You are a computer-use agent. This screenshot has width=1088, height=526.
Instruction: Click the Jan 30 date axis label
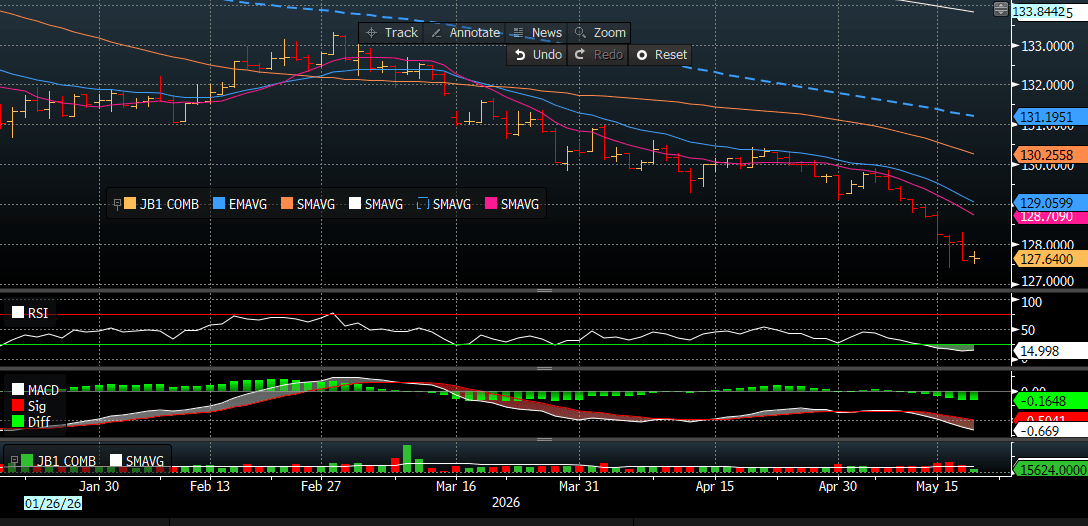99,486
